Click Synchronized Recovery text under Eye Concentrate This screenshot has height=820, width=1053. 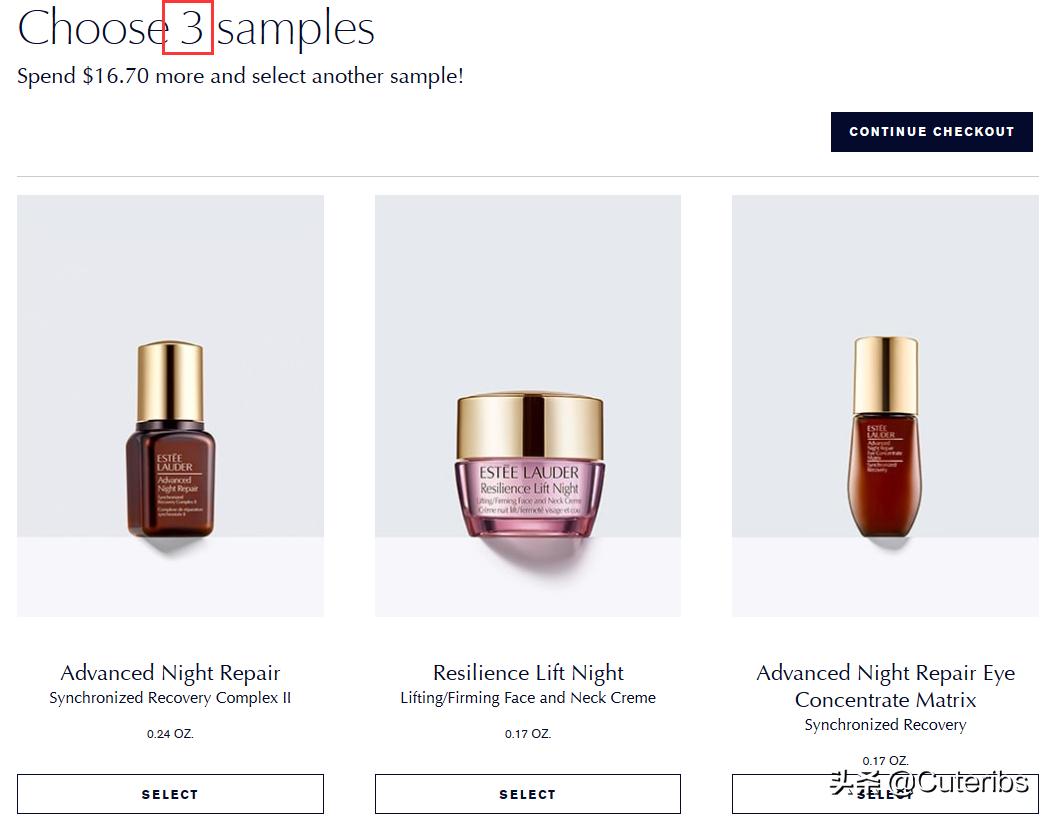885,725
